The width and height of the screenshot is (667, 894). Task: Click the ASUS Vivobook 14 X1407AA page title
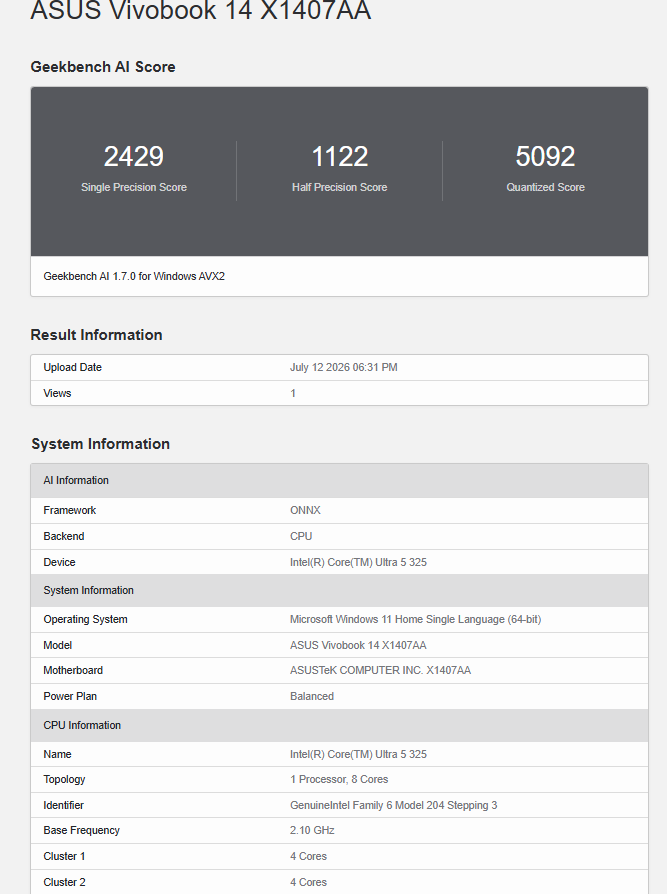click(201, 10)
